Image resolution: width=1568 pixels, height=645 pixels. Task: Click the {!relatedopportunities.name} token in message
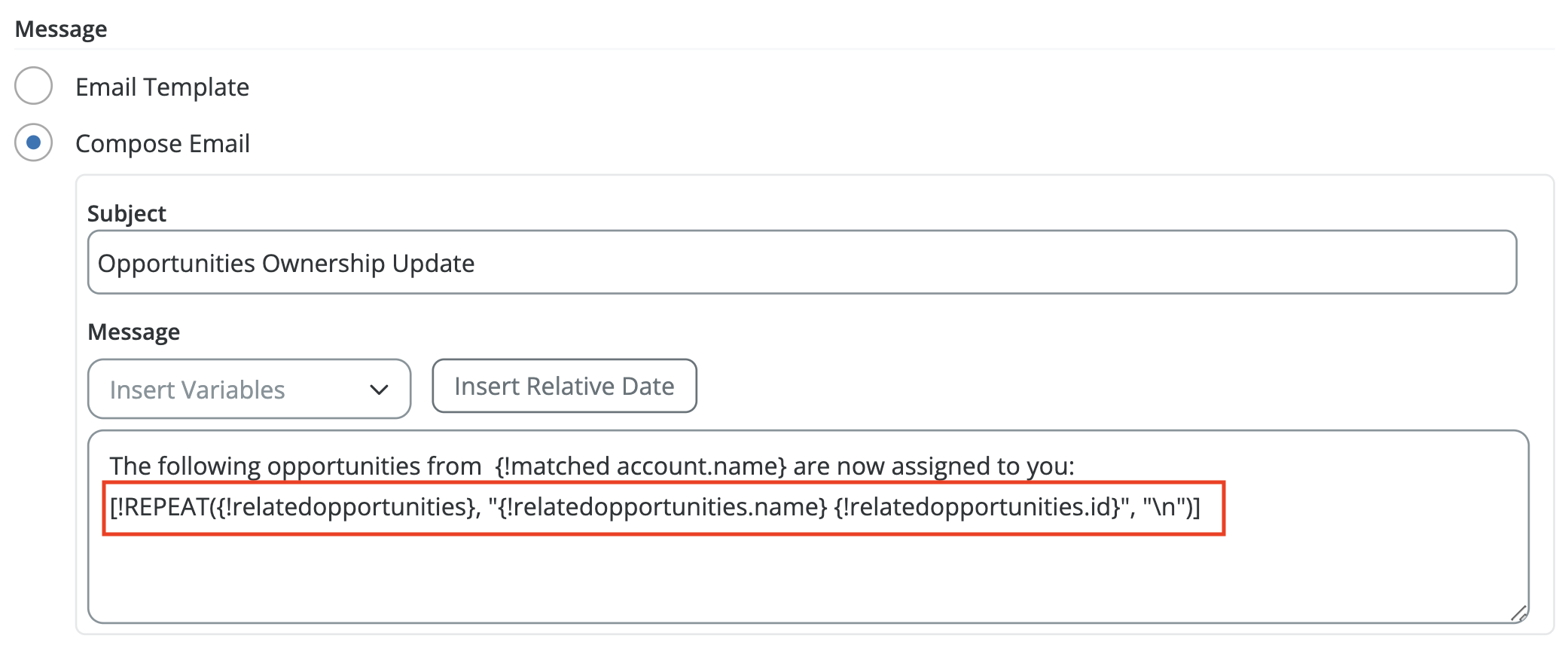point(663,507)
